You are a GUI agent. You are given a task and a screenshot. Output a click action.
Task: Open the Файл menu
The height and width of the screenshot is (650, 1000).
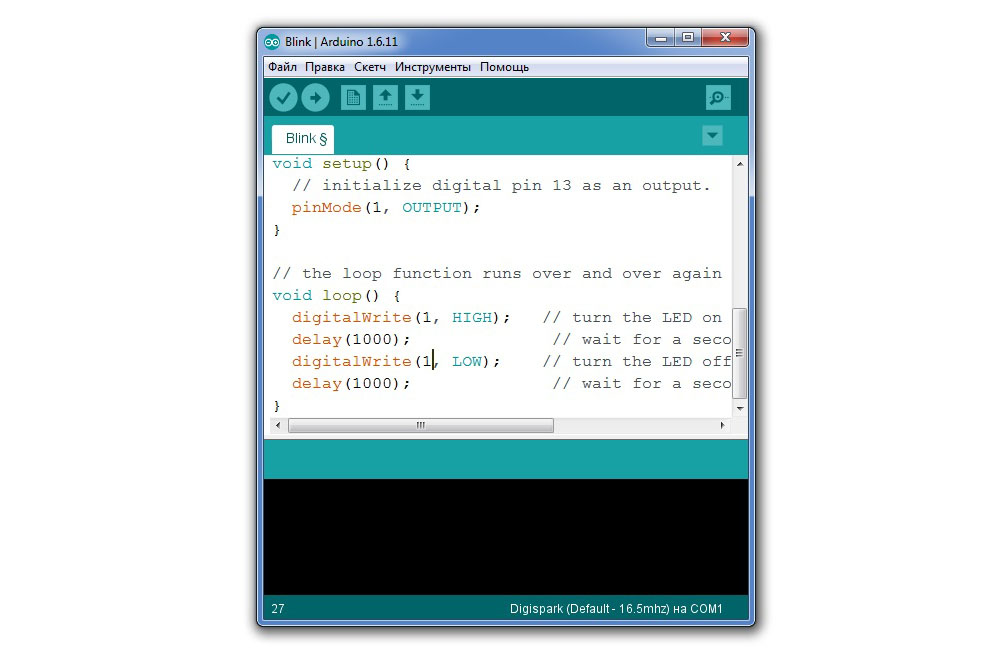coord(282,67)
